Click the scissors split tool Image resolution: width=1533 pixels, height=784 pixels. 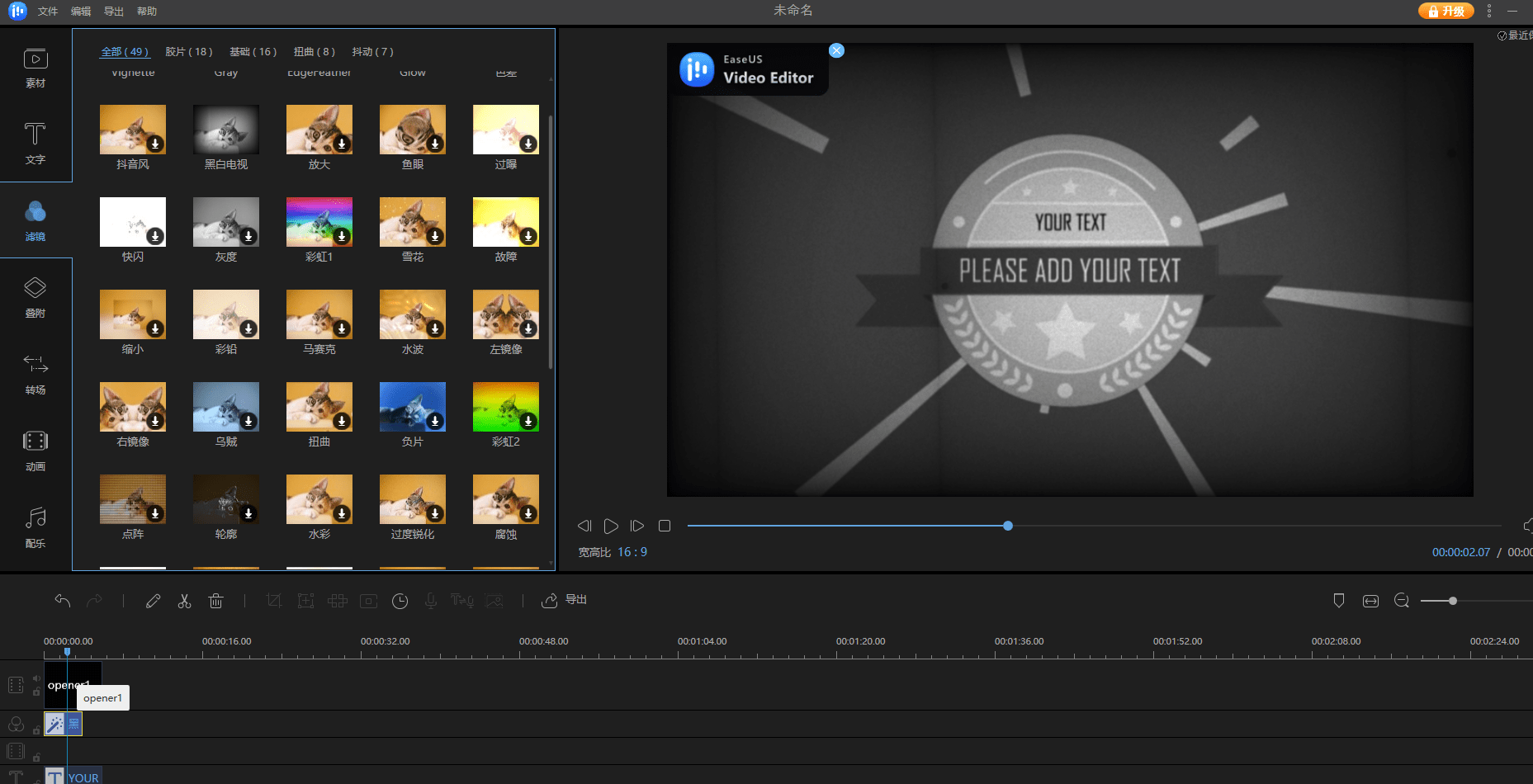[184, 601]
